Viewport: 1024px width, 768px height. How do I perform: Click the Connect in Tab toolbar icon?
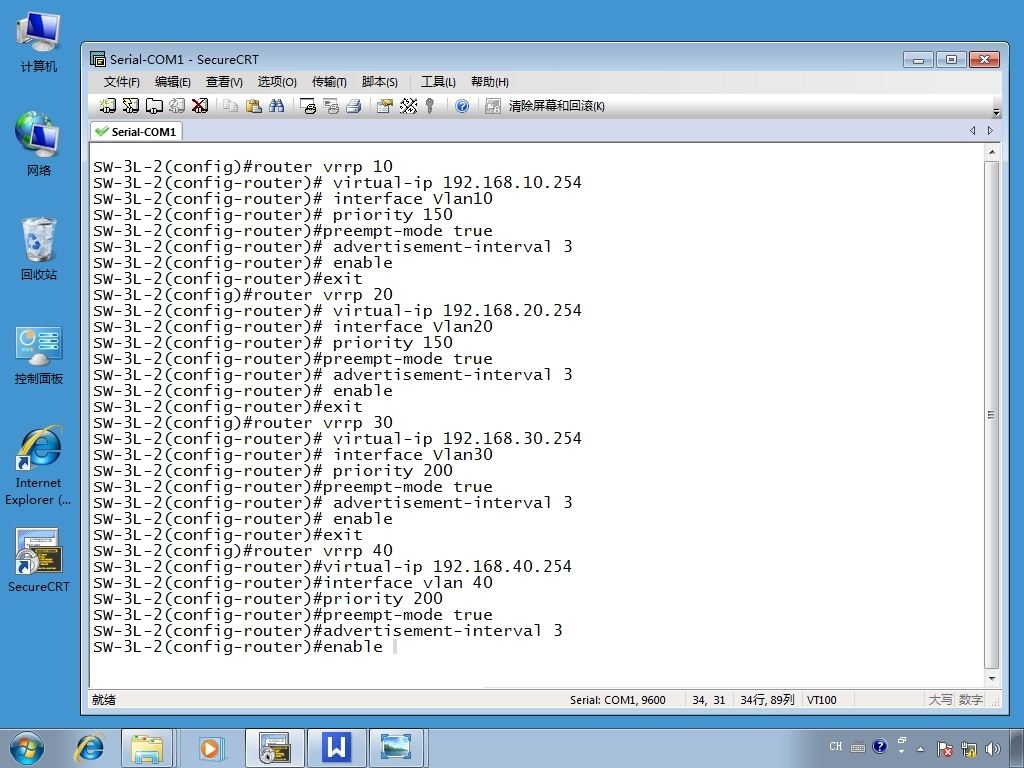(154, 106)
